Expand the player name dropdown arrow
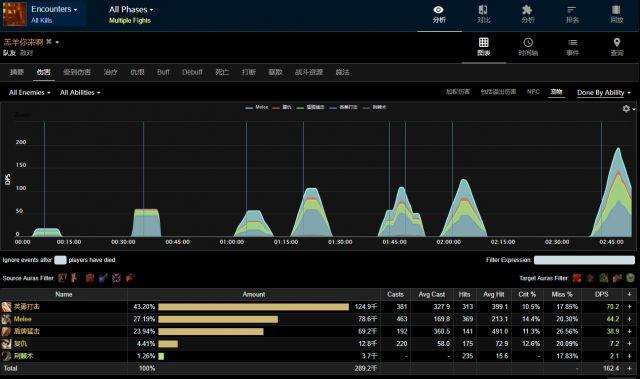The image size is (640, 379). click(57, 42)
